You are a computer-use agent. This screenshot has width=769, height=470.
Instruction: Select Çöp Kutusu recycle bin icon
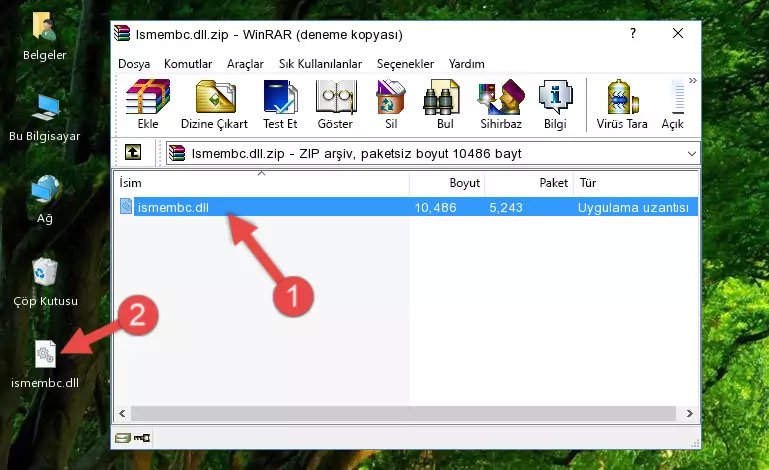tap(45, 271)
